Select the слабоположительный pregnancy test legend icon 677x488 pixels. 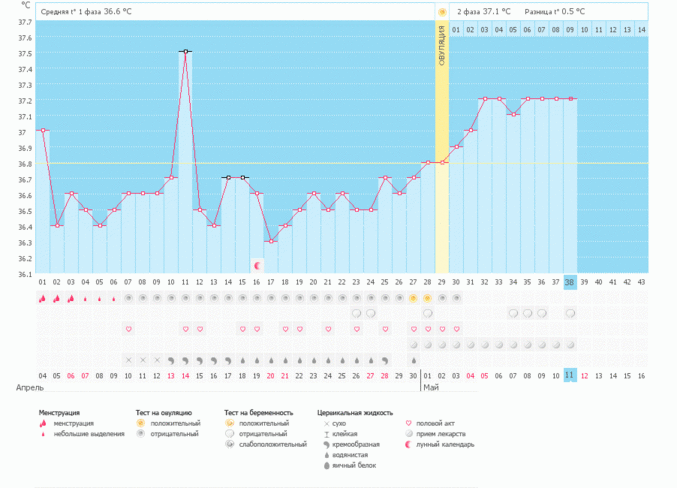[229, 444]
